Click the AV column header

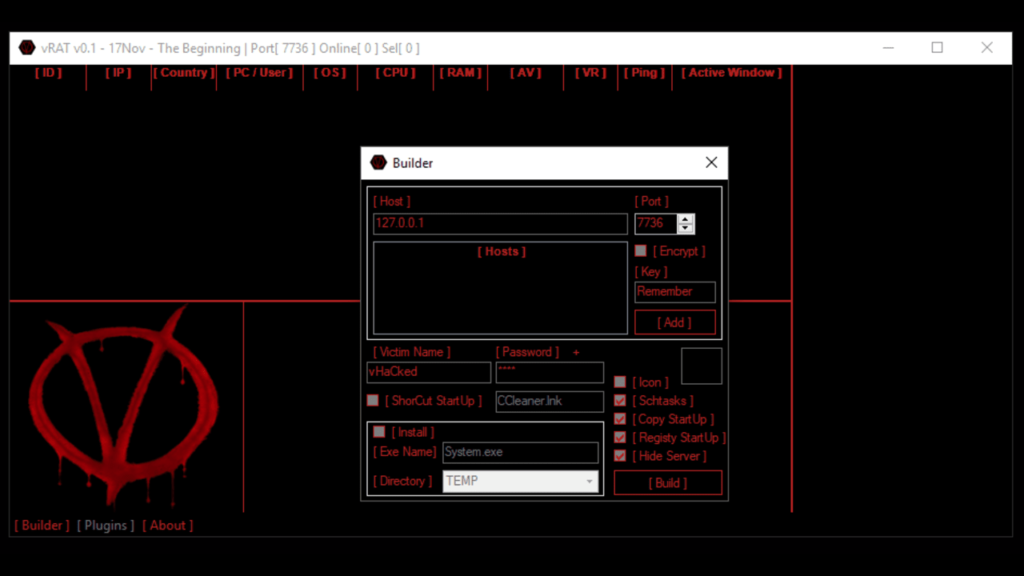pyautogui.click(x=525, y=72)
